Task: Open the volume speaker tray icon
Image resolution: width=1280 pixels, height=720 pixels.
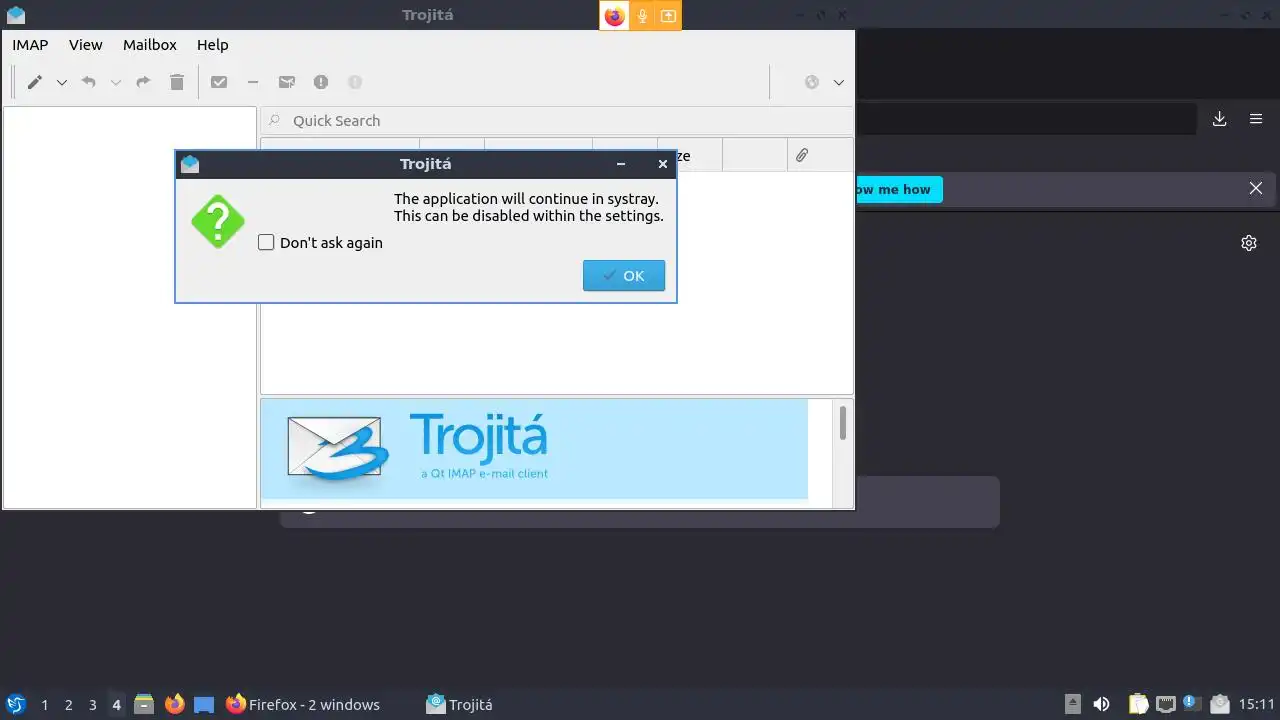Action: pyautogui.click(x=1101, y=704)
